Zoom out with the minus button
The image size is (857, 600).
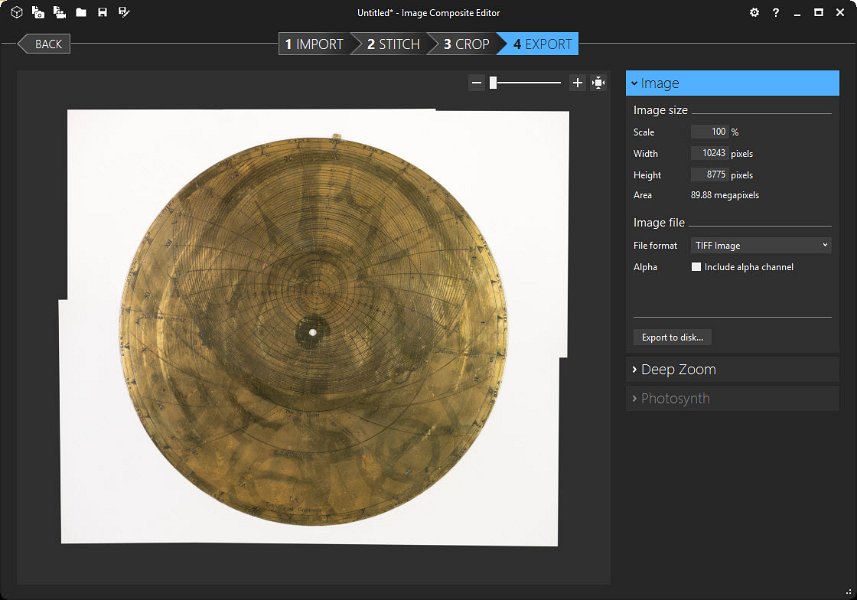477,83
